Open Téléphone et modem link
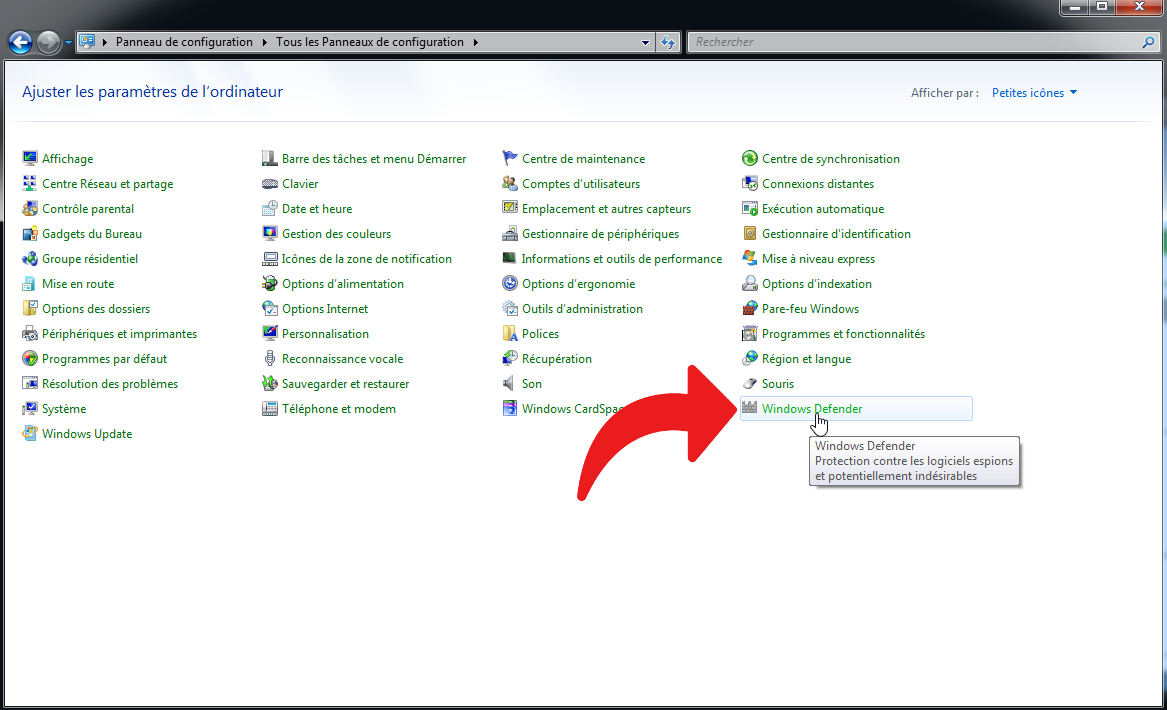 point(339,409)
